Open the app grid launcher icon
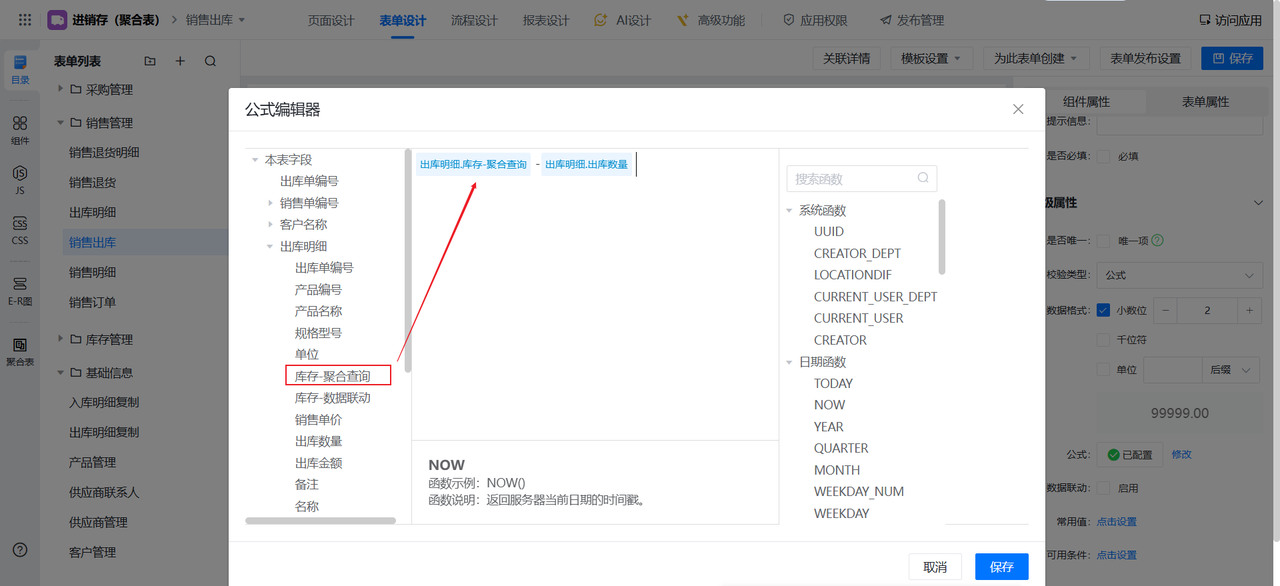 25,20
